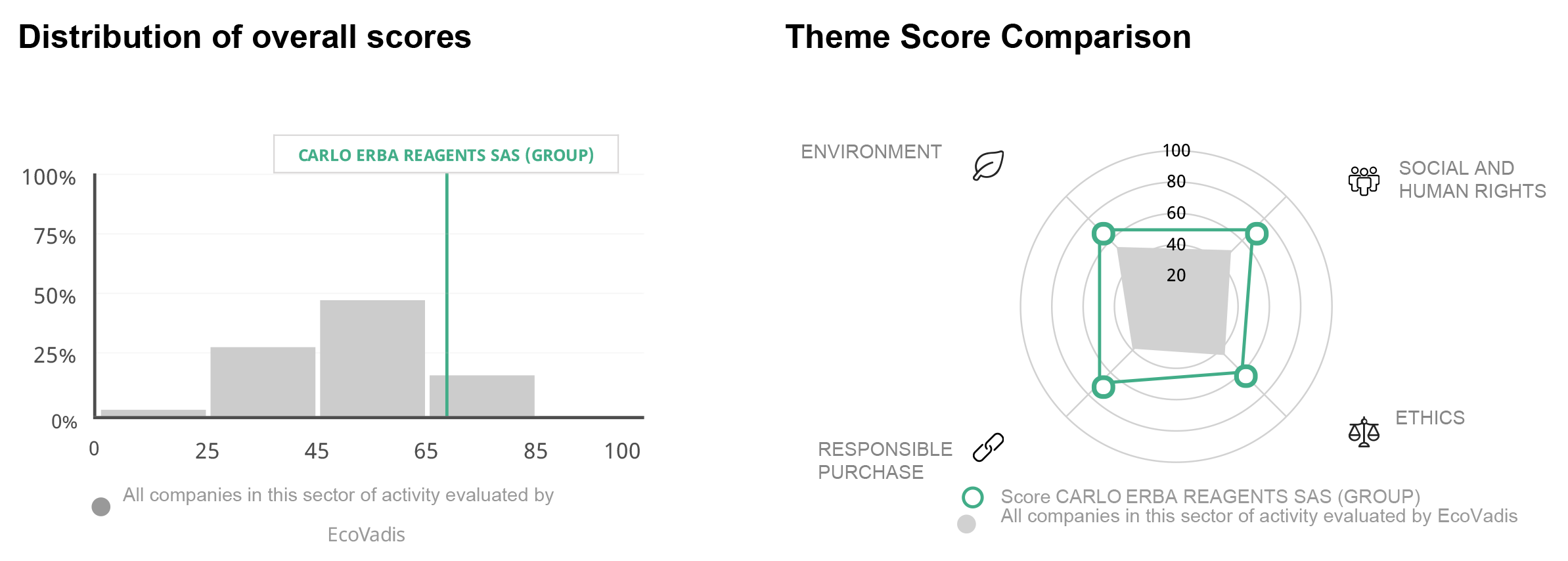Click the Environment leaf icon
Screen dimensions: 1568x561
(x=988, y=166)
